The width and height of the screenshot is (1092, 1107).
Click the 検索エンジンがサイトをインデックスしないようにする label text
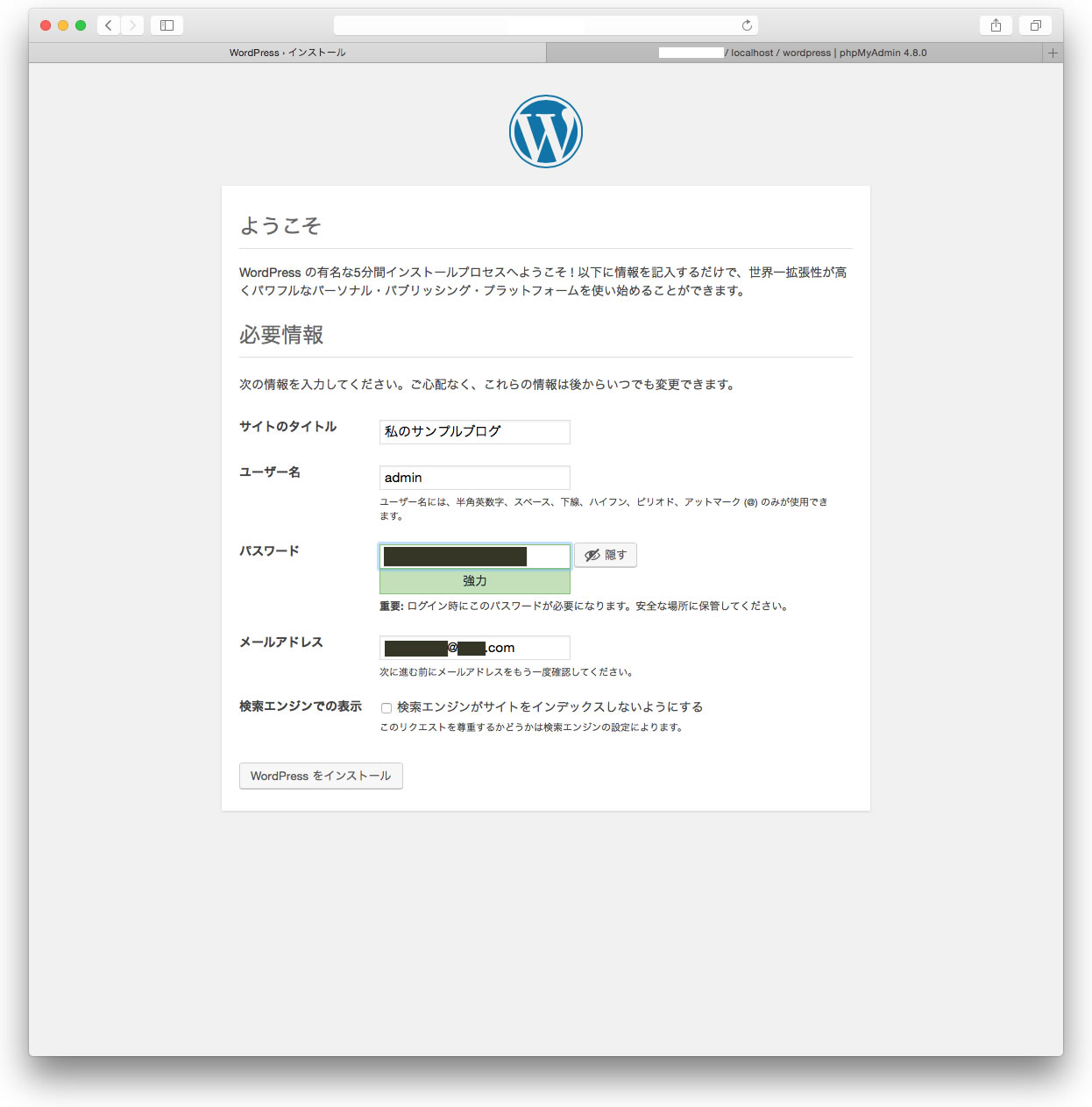pyautogui.click(x=550, y=706)
